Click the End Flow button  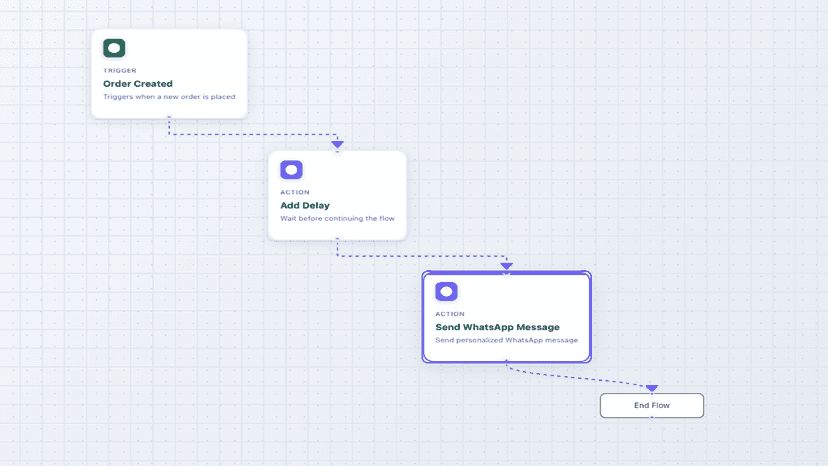652,405
